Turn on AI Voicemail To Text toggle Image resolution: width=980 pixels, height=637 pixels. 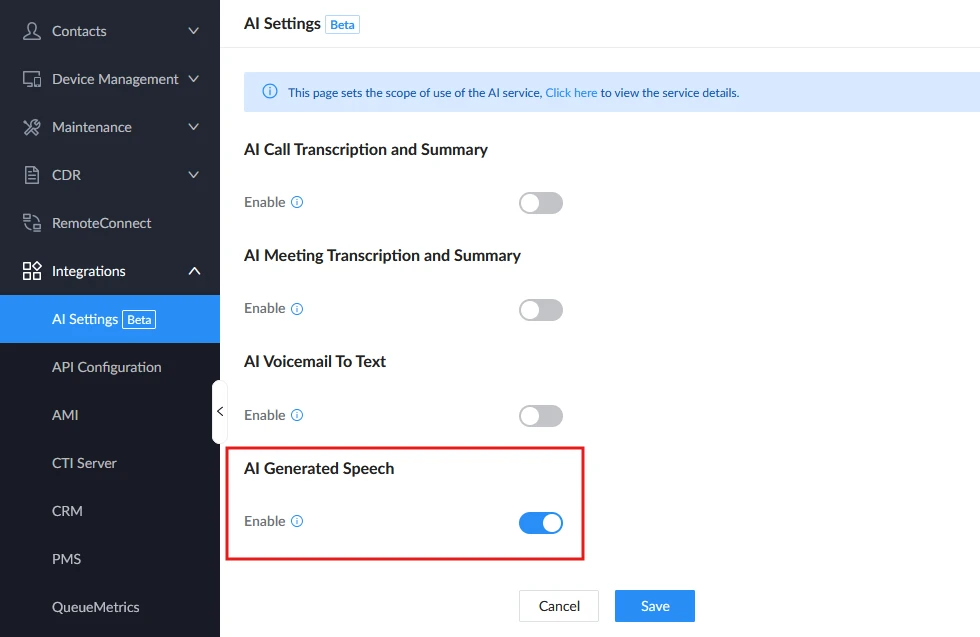pos(541,416)
